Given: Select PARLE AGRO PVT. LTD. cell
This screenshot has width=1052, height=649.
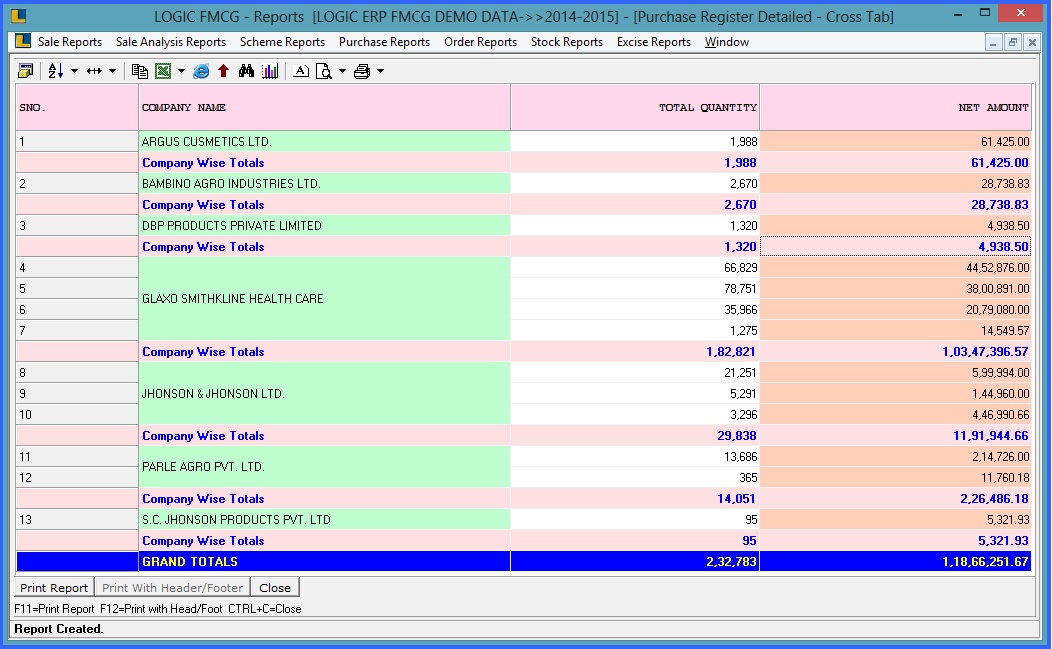Looking at the screenshot, I should point(324,466).
